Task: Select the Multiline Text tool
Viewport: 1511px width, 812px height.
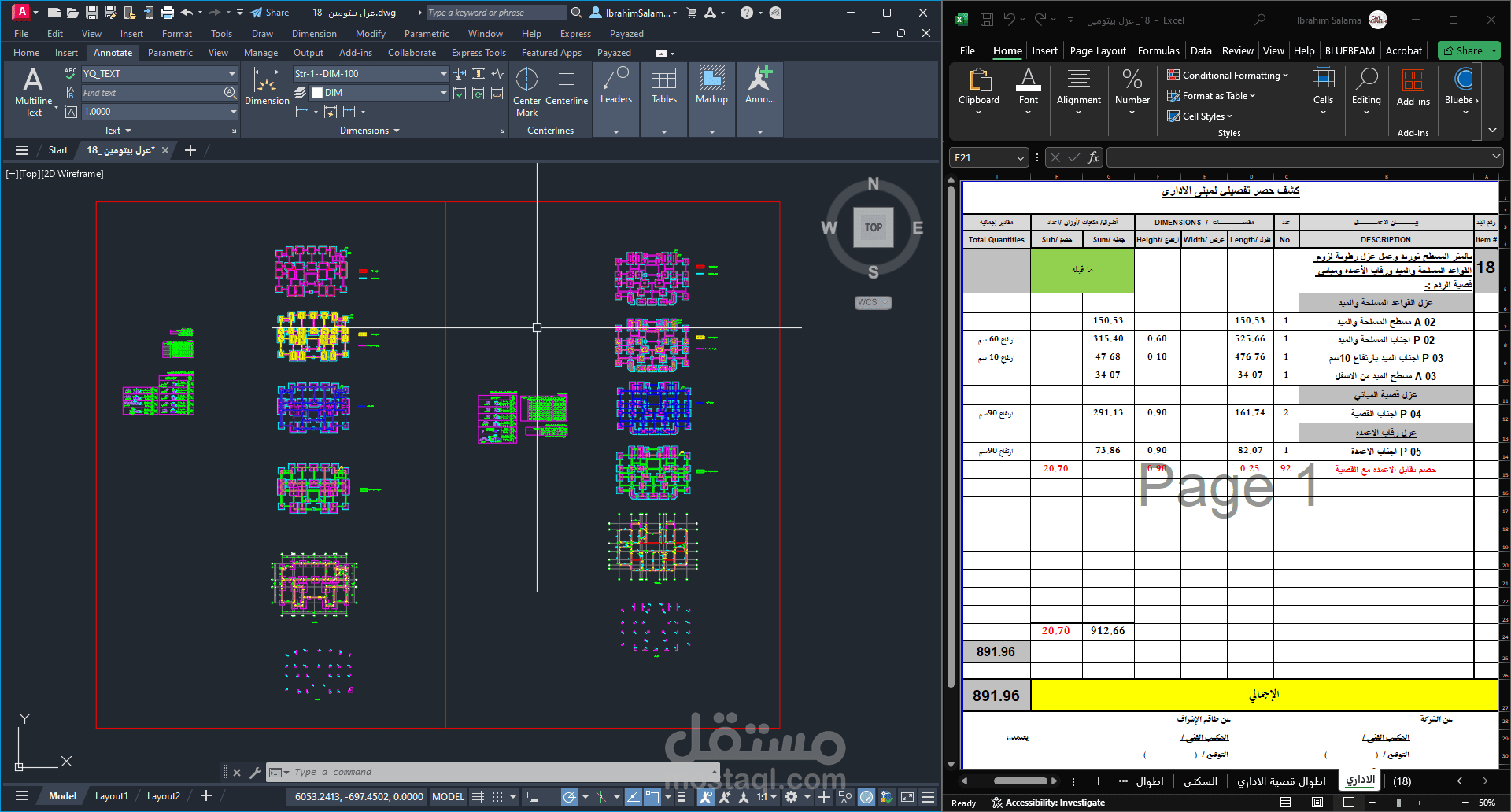Action: tap(33, 91)
